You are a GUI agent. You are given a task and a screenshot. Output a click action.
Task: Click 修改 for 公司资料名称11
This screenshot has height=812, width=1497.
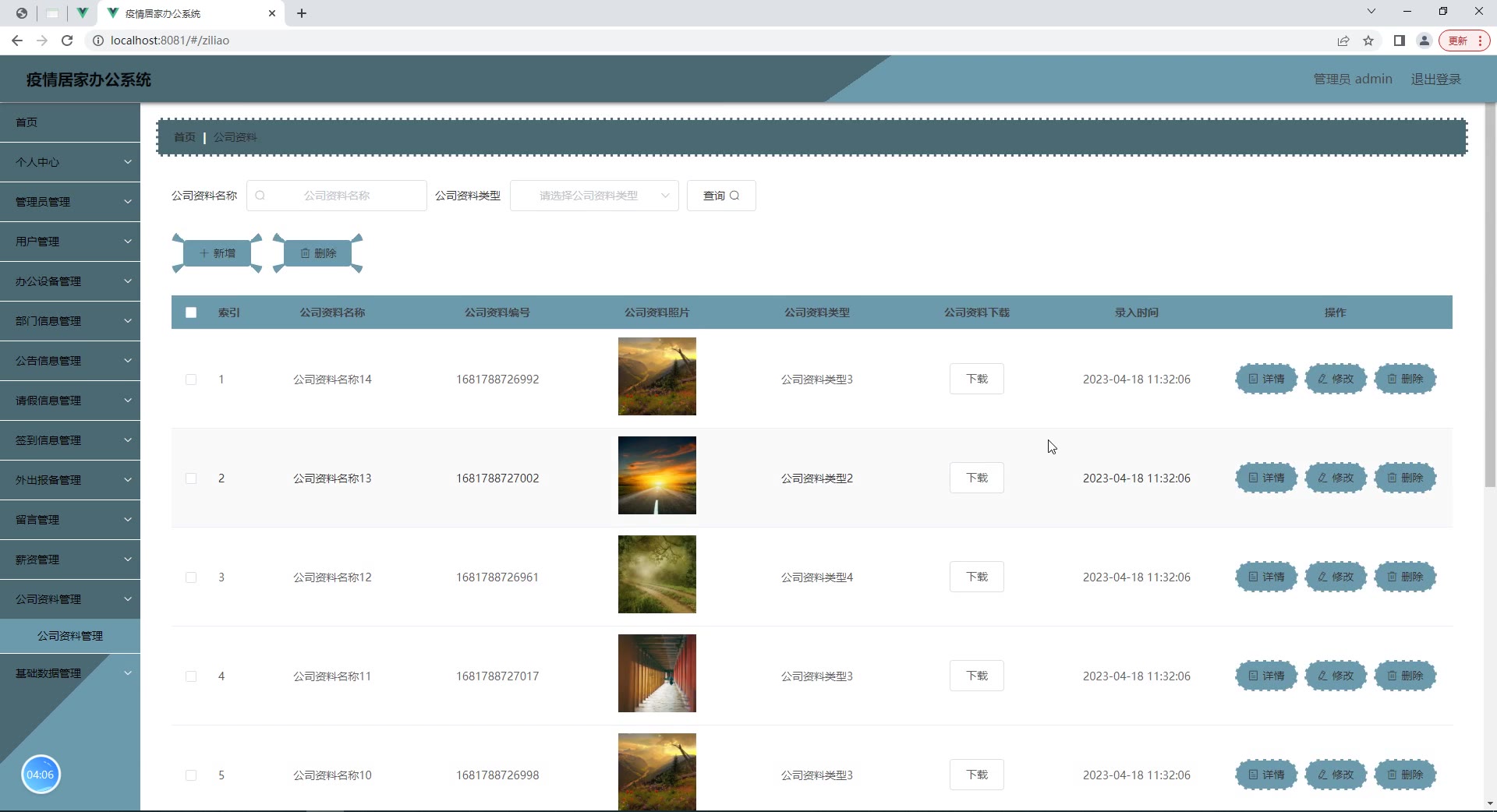pos(1336,676)
